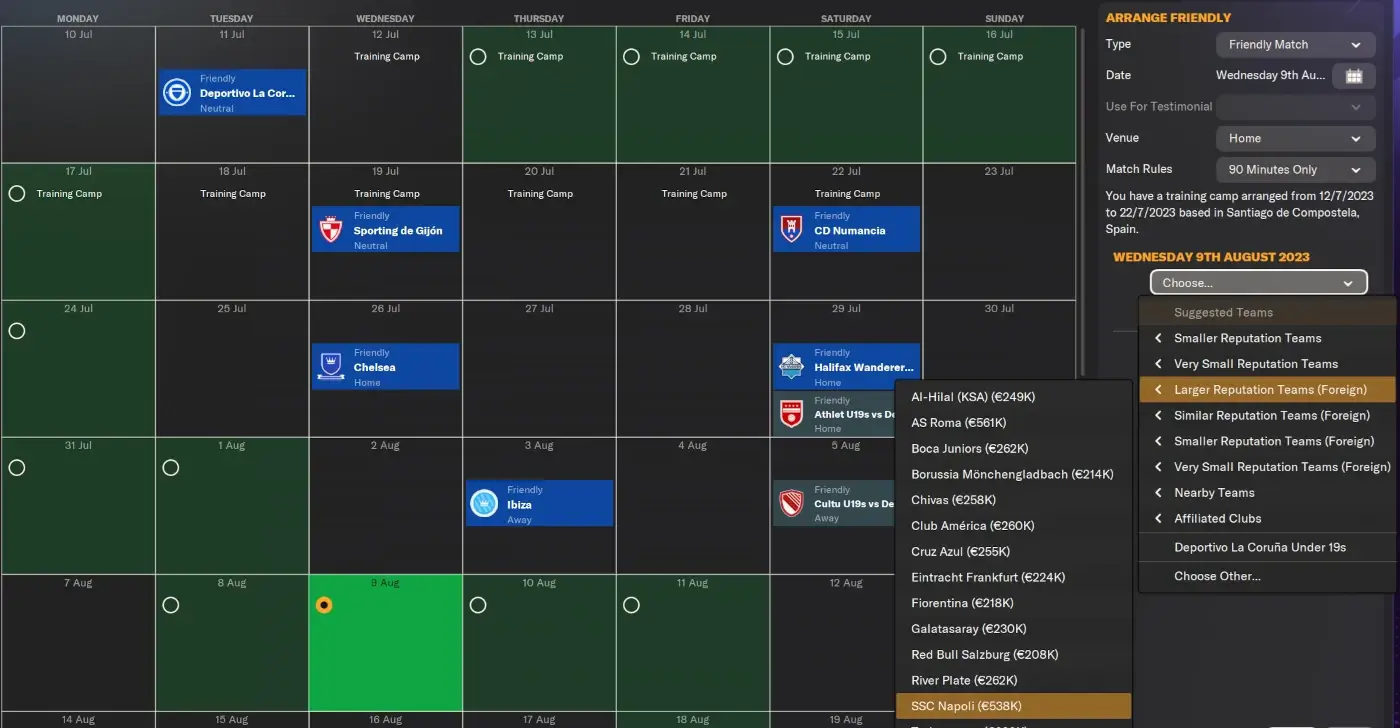Select available date circle on 10 Aug
The width and height of the screenshot is (1400, 728).
click(x=478, y=605)
